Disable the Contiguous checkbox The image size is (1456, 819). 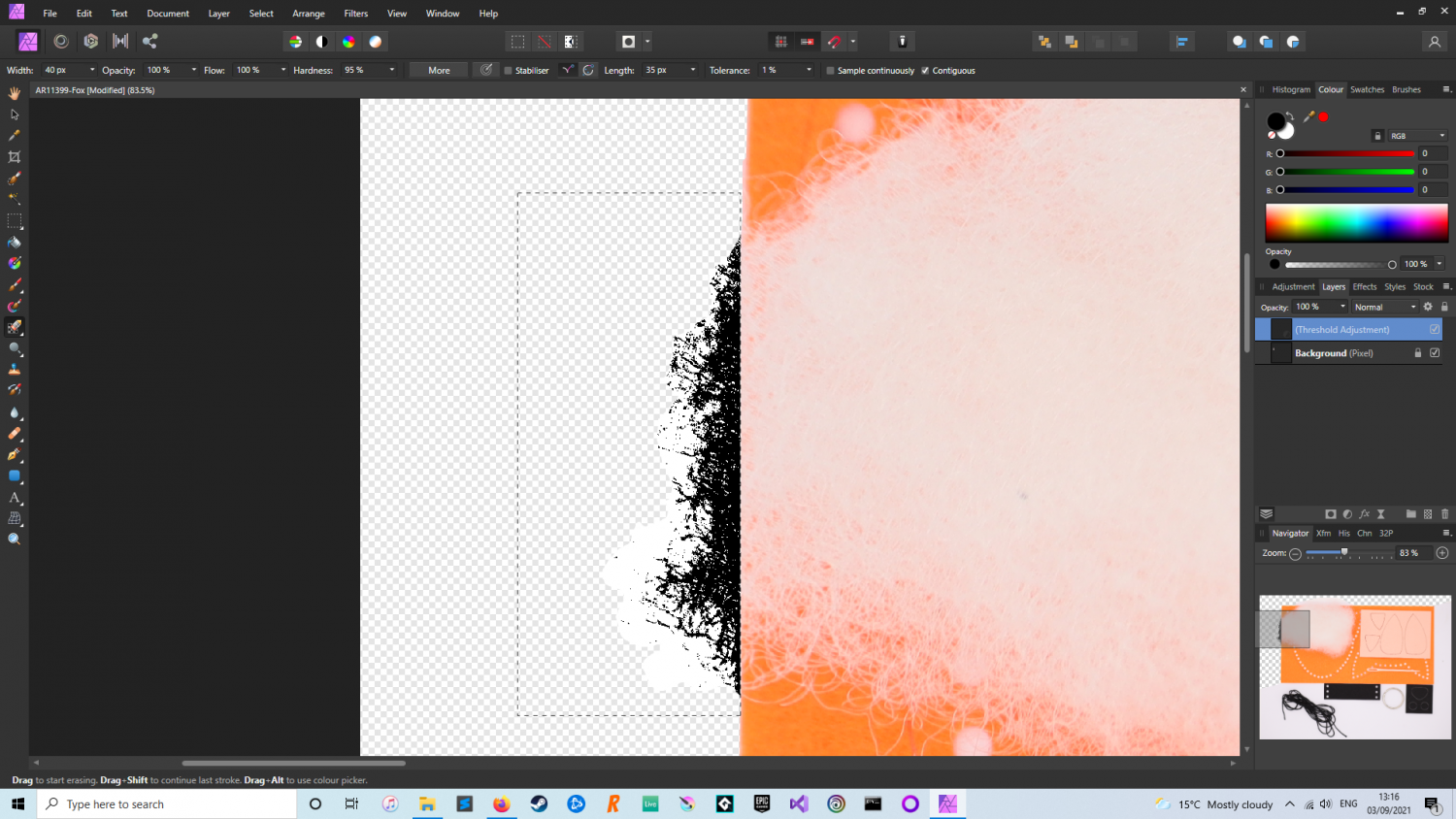pos(924,70)
